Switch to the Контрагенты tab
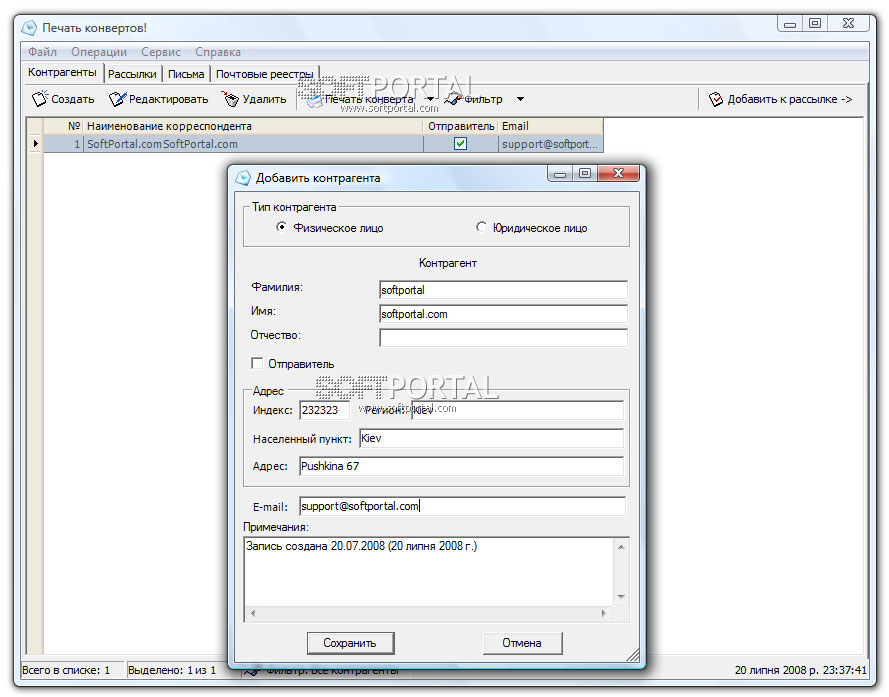 click(62, 73)
